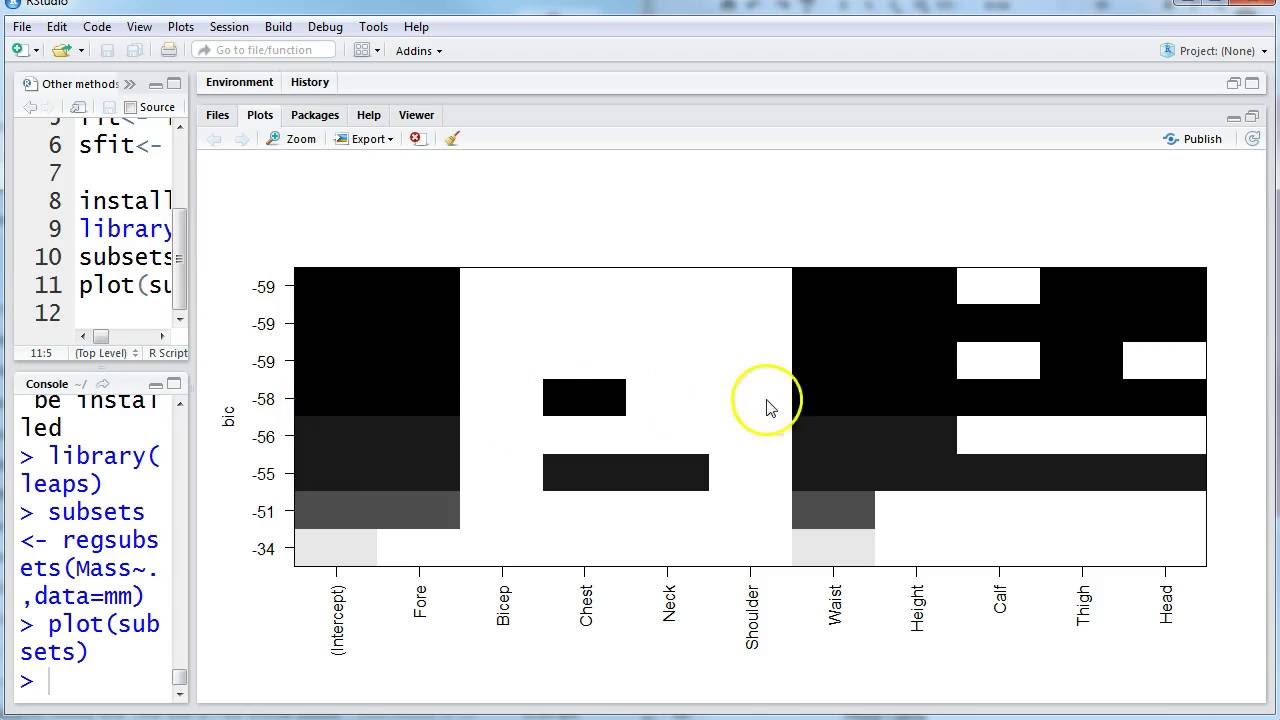
Task: Refresh the current plot icon
Action: pyautogui.click(x=1252, y=139)
